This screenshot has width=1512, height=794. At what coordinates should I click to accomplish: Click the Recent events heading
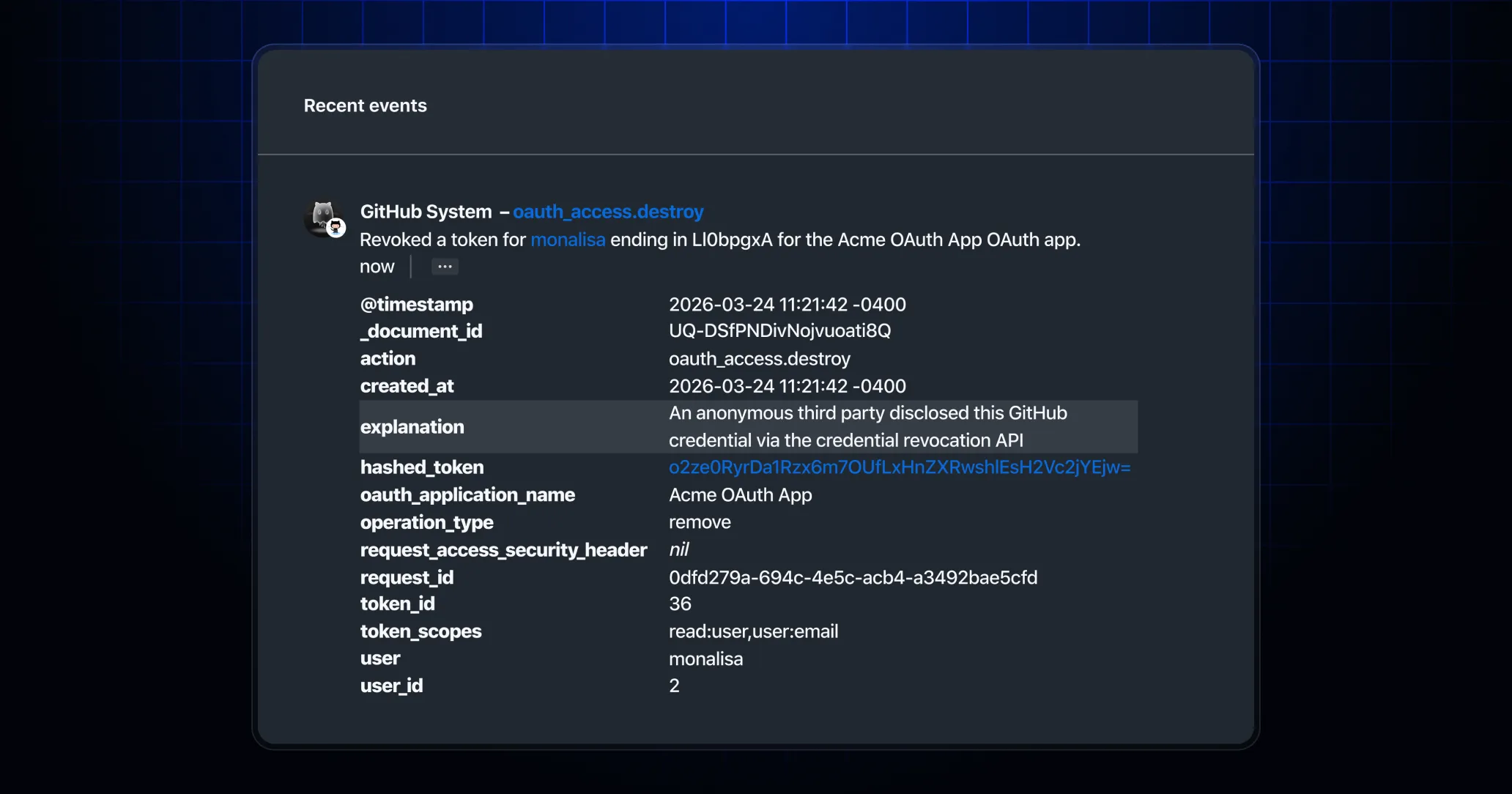[x=365, y=105]
